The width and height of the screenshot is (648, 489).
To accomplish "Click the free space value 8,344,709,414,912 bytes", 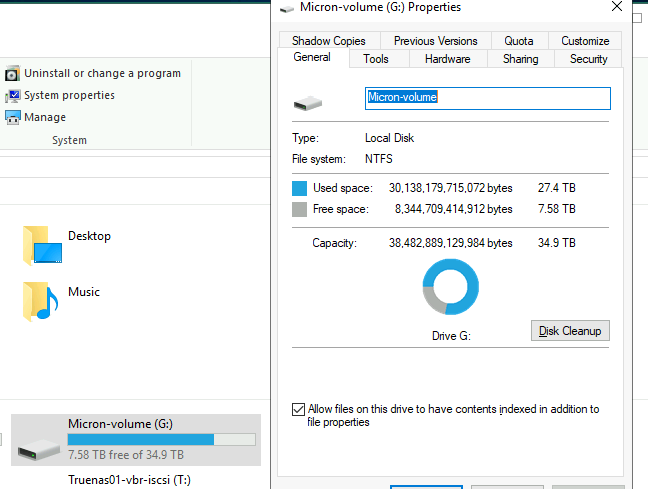I will point(453,209).
